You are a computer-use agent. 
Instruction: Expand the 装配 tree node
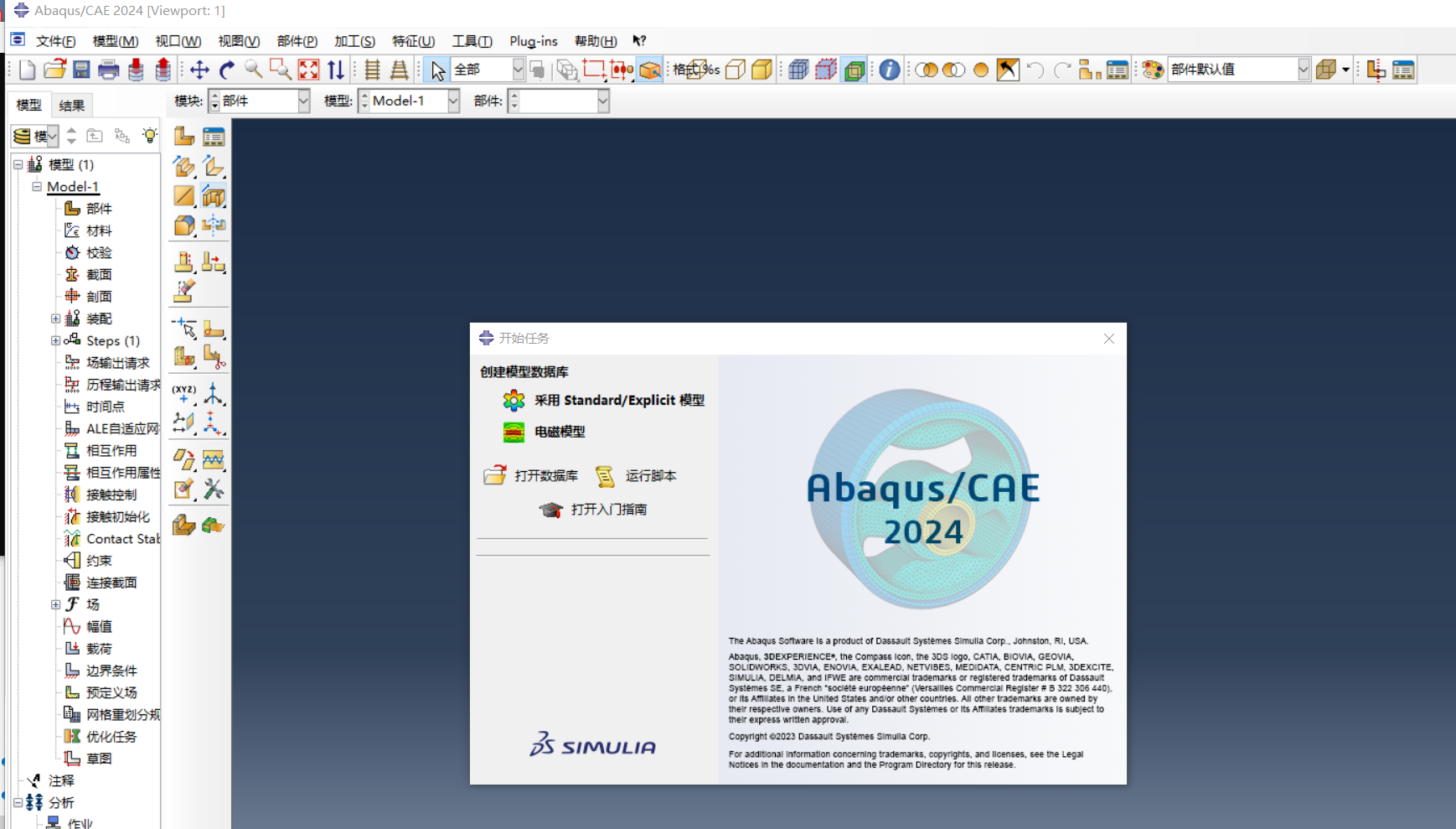click(55, 319)
